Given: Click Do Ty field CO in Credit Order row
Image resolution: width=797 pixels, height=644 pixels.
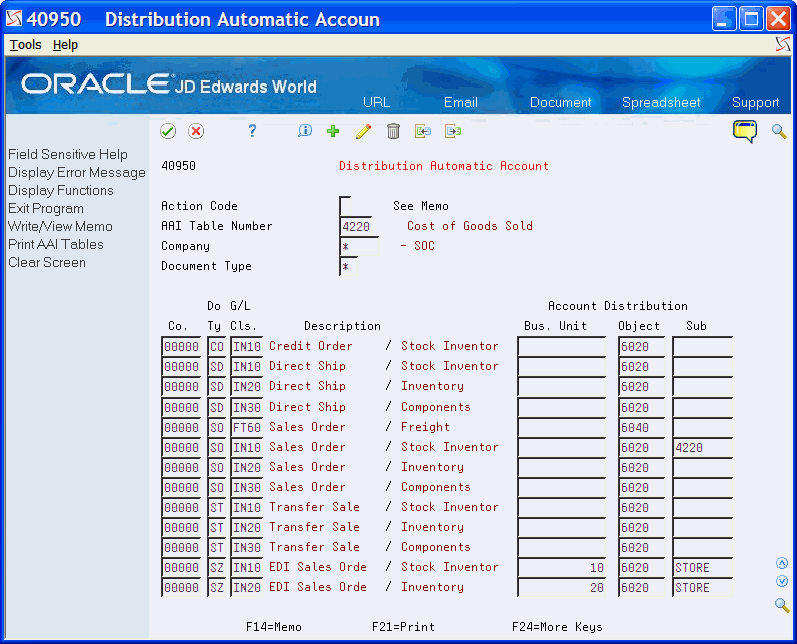Looking at the screenshot, I should [x=217, y=346].
